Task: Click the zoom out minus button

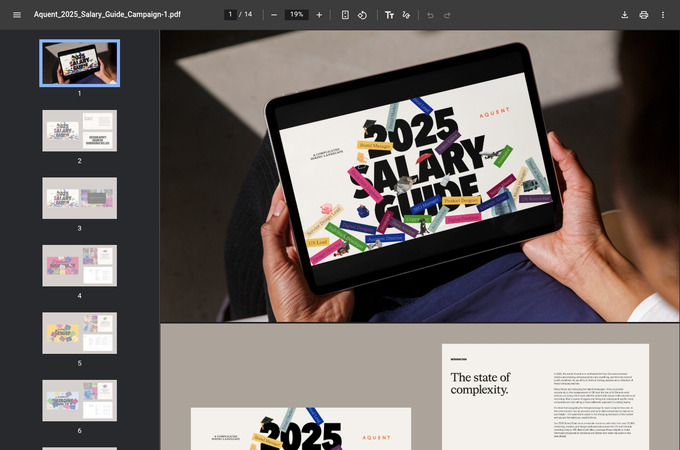Action: point(274,15)
